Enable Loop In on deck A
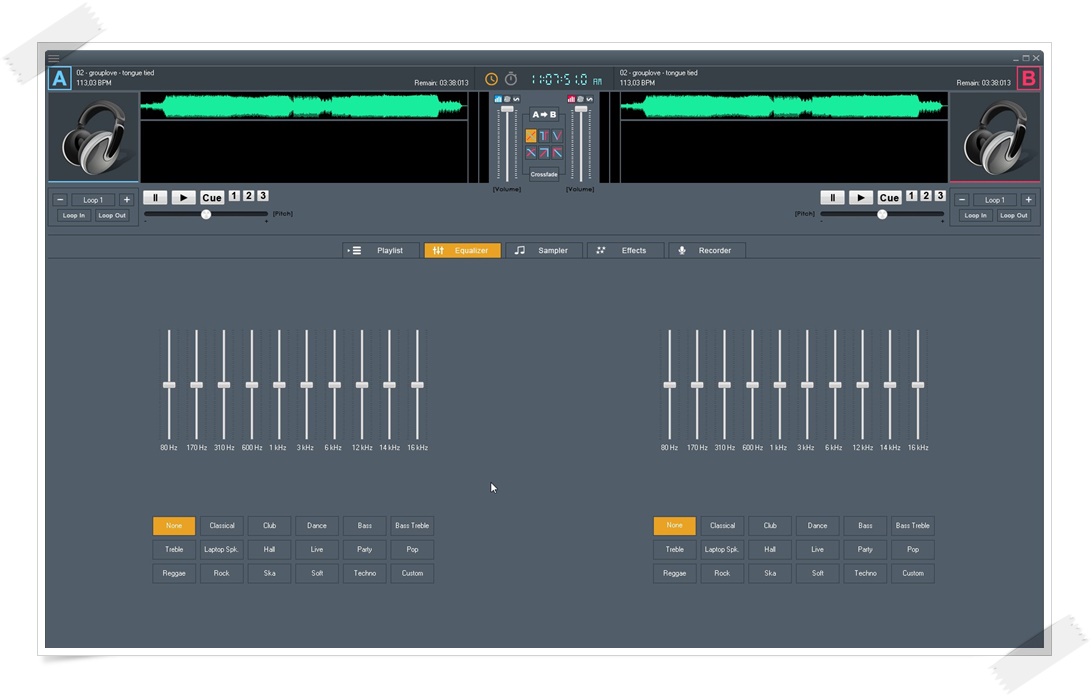This screenshot has height=696, width=1092. tap(72, 214)
